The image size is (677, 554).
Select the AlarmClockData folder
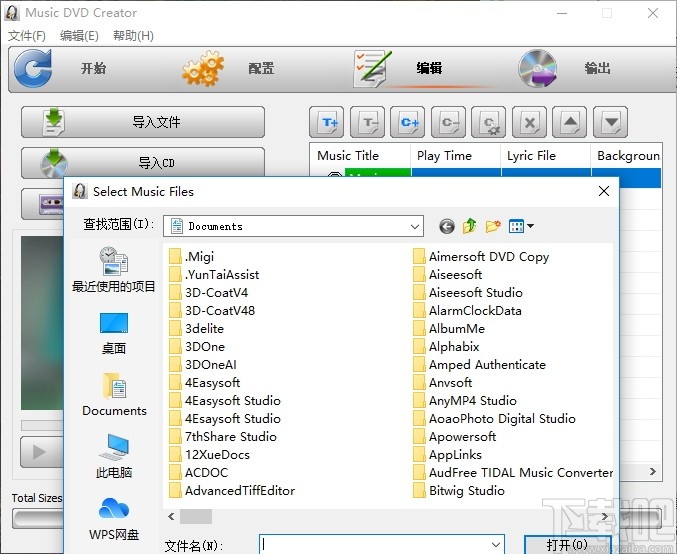pos(467,311)
